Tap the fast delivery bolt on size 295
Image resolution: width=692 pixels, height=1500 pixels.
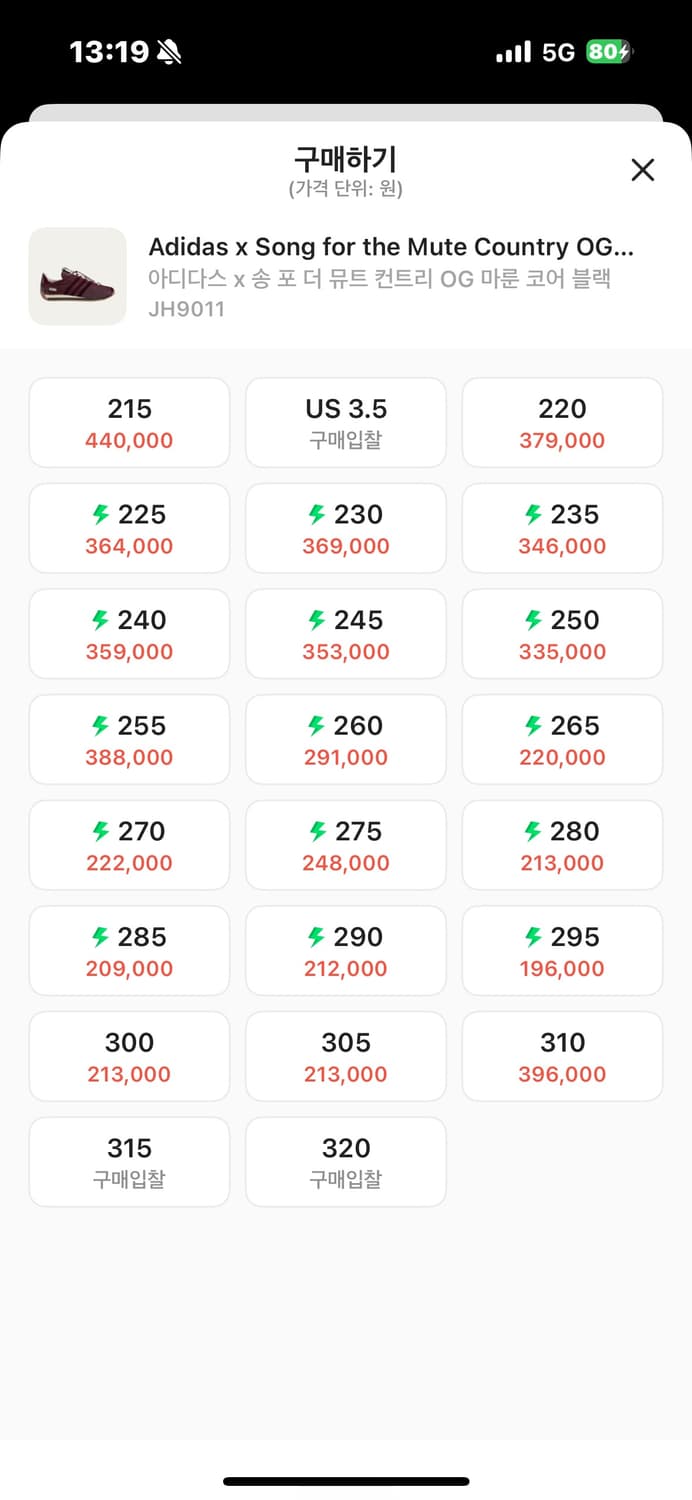click(x=533, y=938)
